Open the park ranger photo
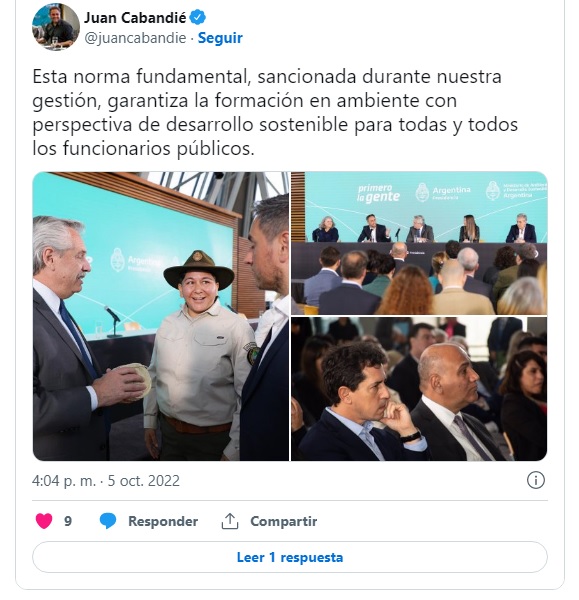 (161, 316)
